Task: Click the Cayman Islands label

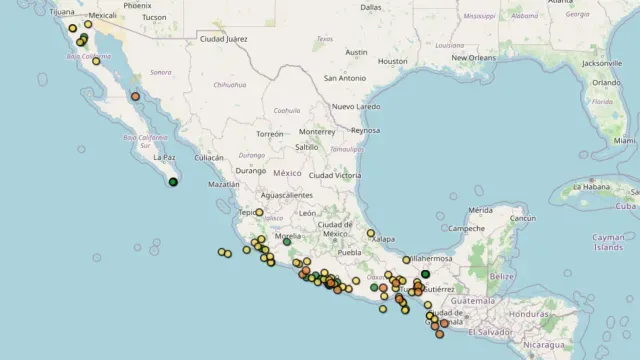Action: 608,242
